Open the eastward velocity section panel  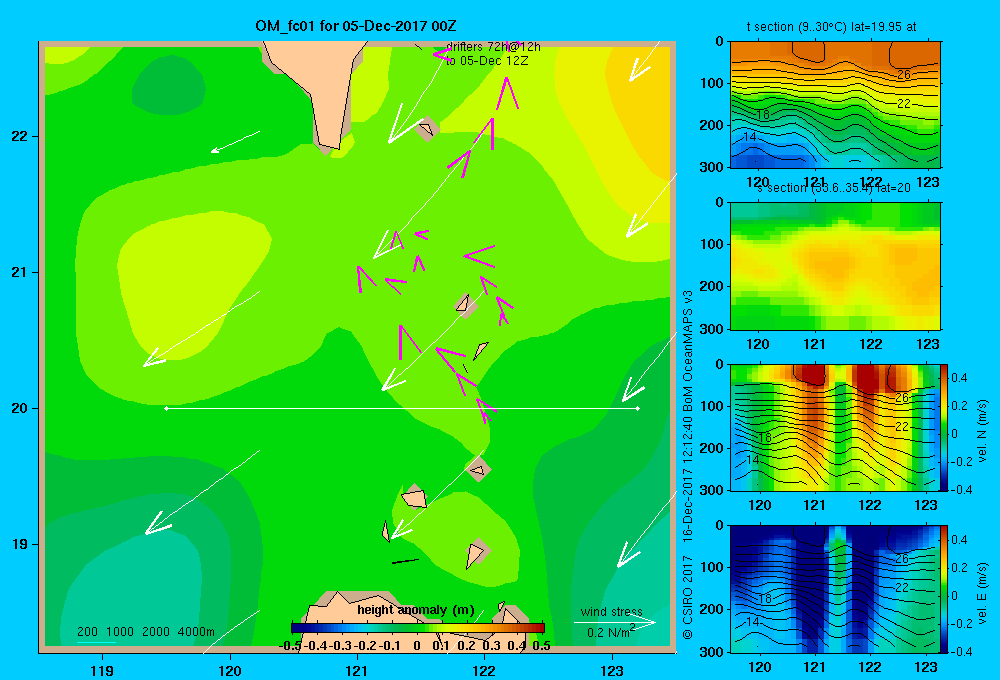coord(835,589)
